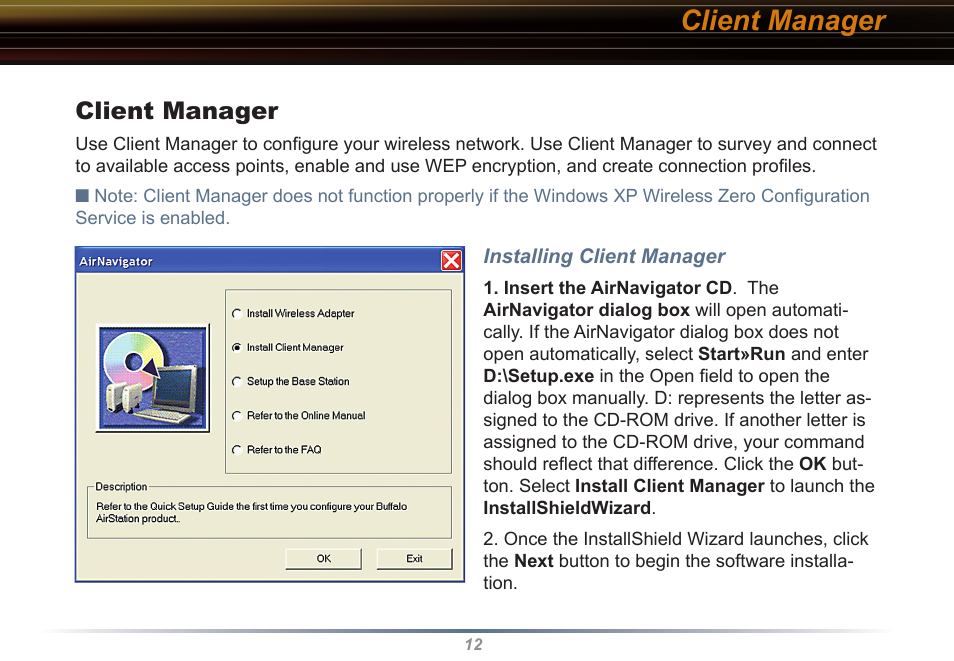Click the OK button in AirNavigator

(323, 559)
